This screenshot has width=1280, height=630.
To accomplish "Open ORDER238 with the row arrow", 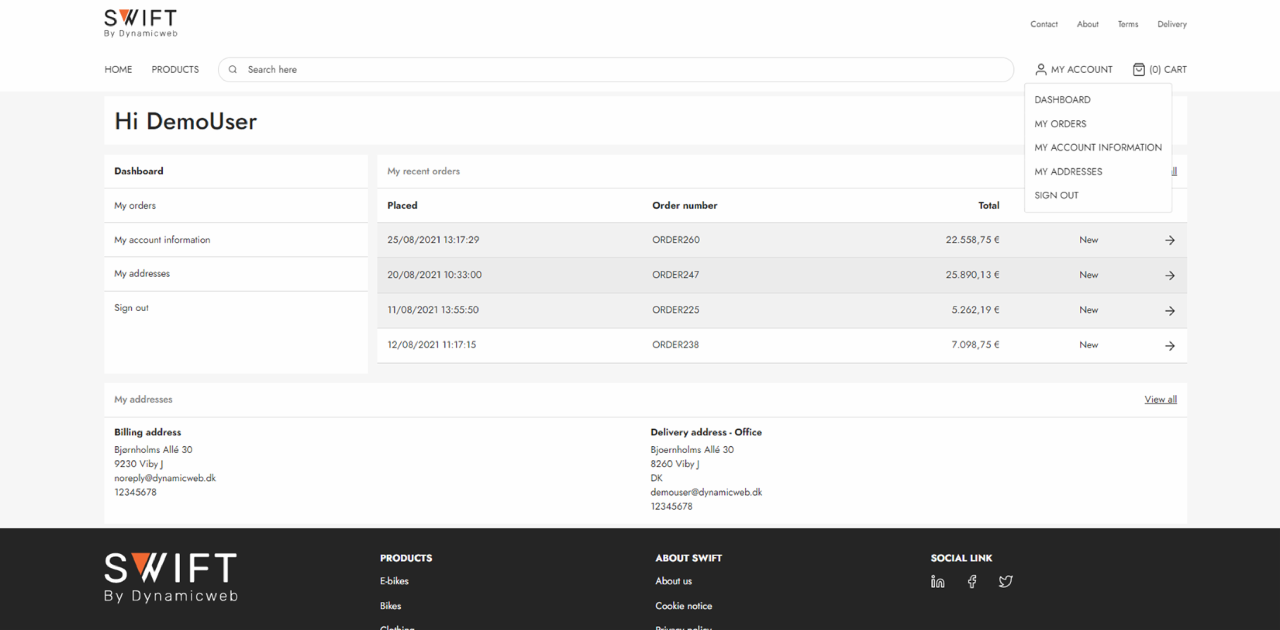I will [x=1169, y=345].
